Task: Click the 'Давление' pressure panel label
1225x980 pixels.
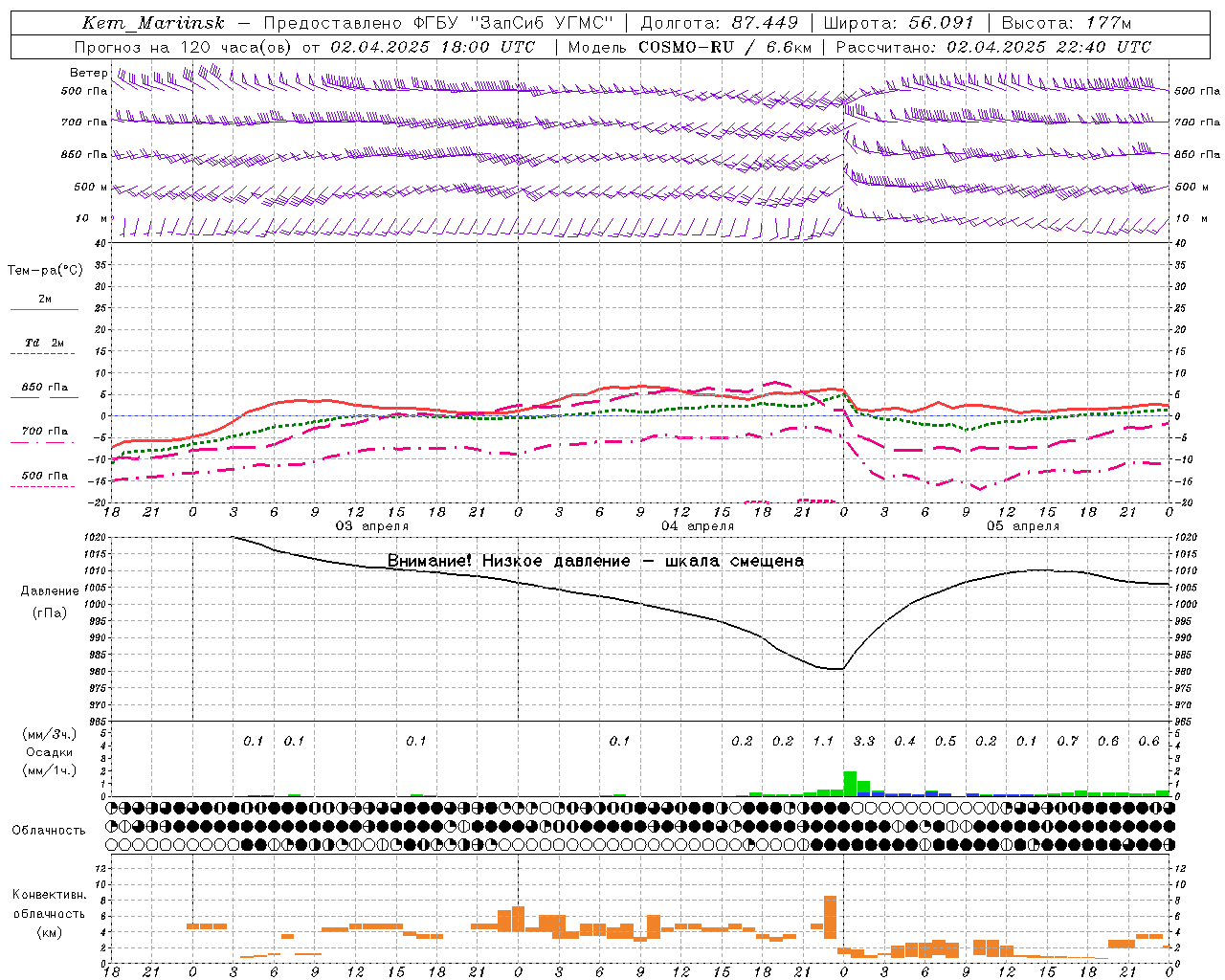Action: (49, 590)
